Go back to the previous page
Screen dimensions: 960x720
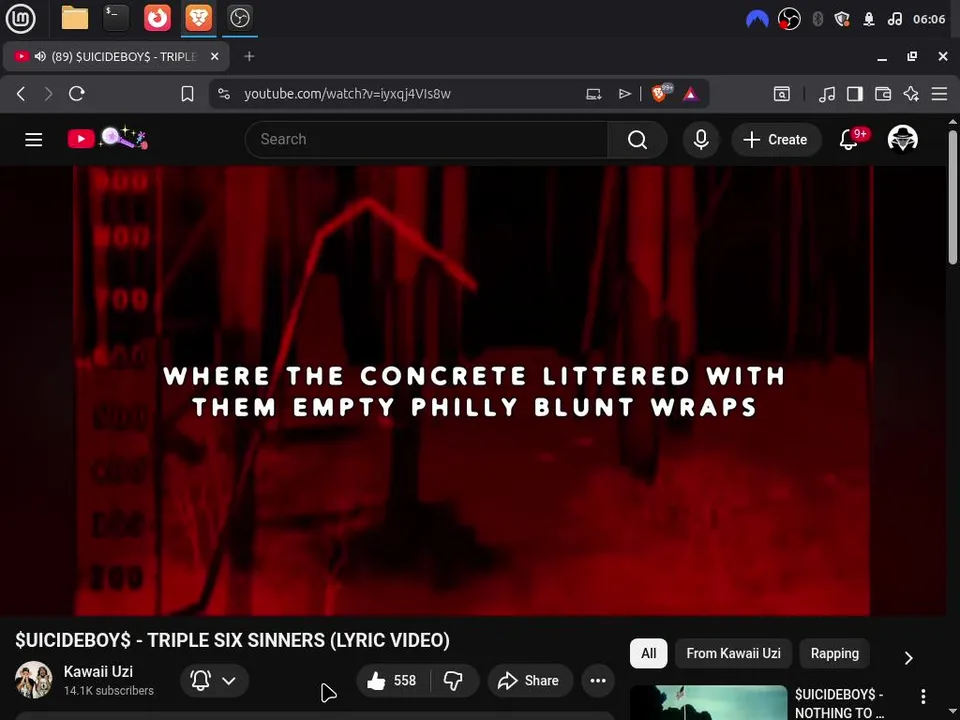(21, 94)
